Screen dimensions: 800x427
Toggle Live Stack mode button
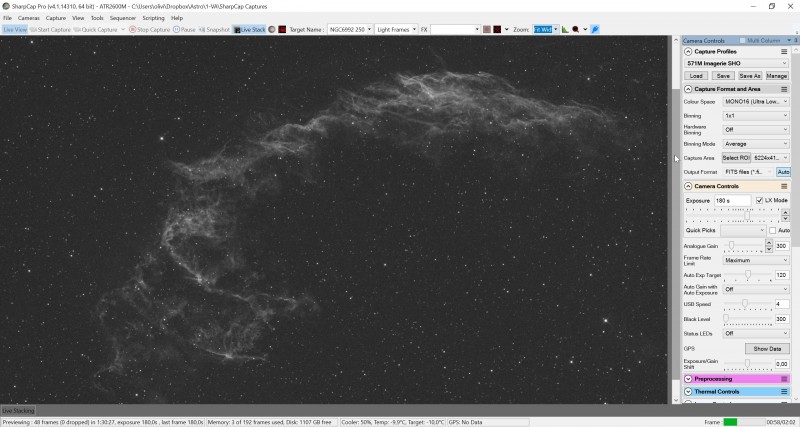(249, 30)
